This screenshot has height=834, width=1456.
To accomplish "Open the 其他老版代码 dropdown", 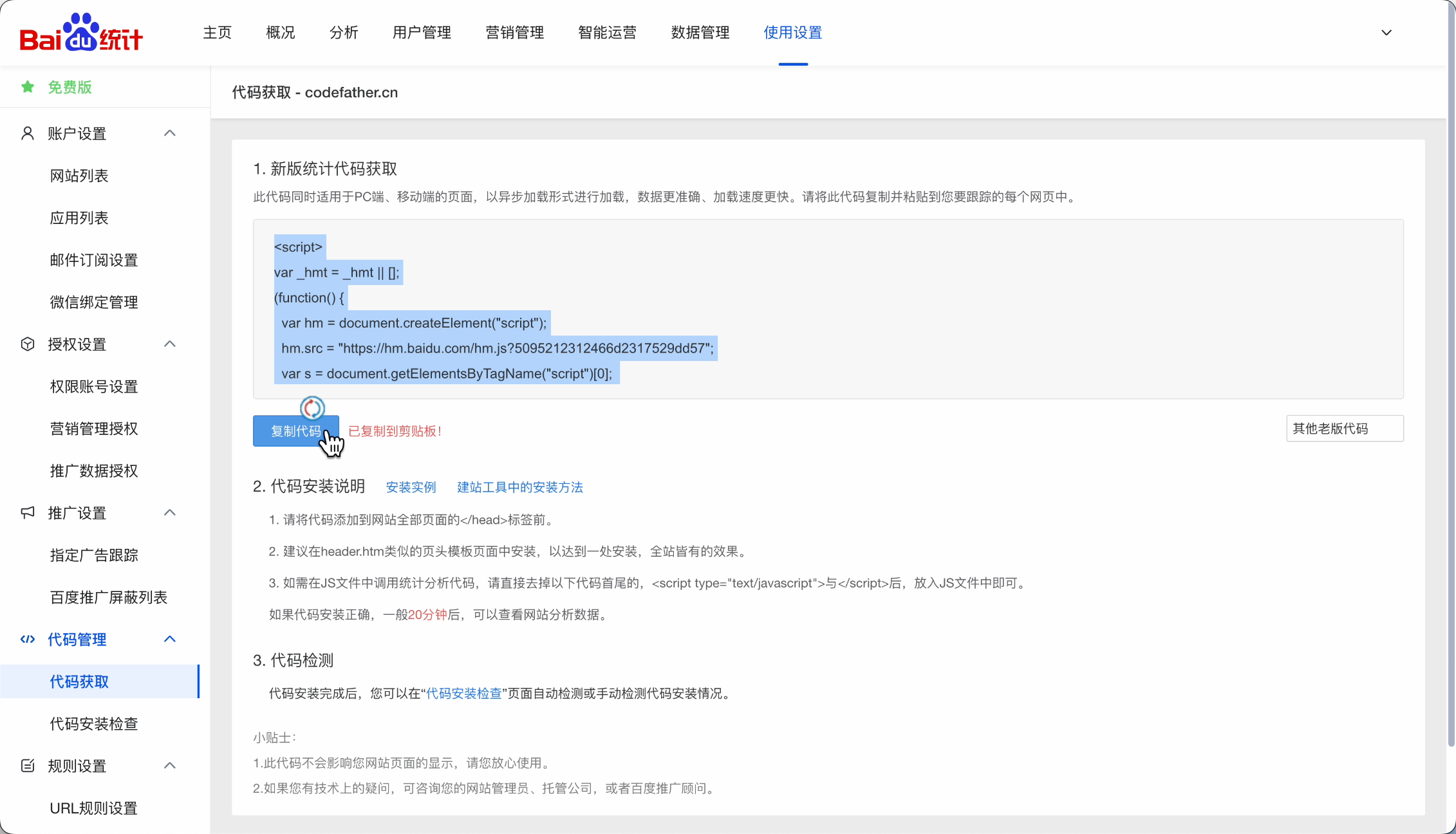I will (1344, 429).
